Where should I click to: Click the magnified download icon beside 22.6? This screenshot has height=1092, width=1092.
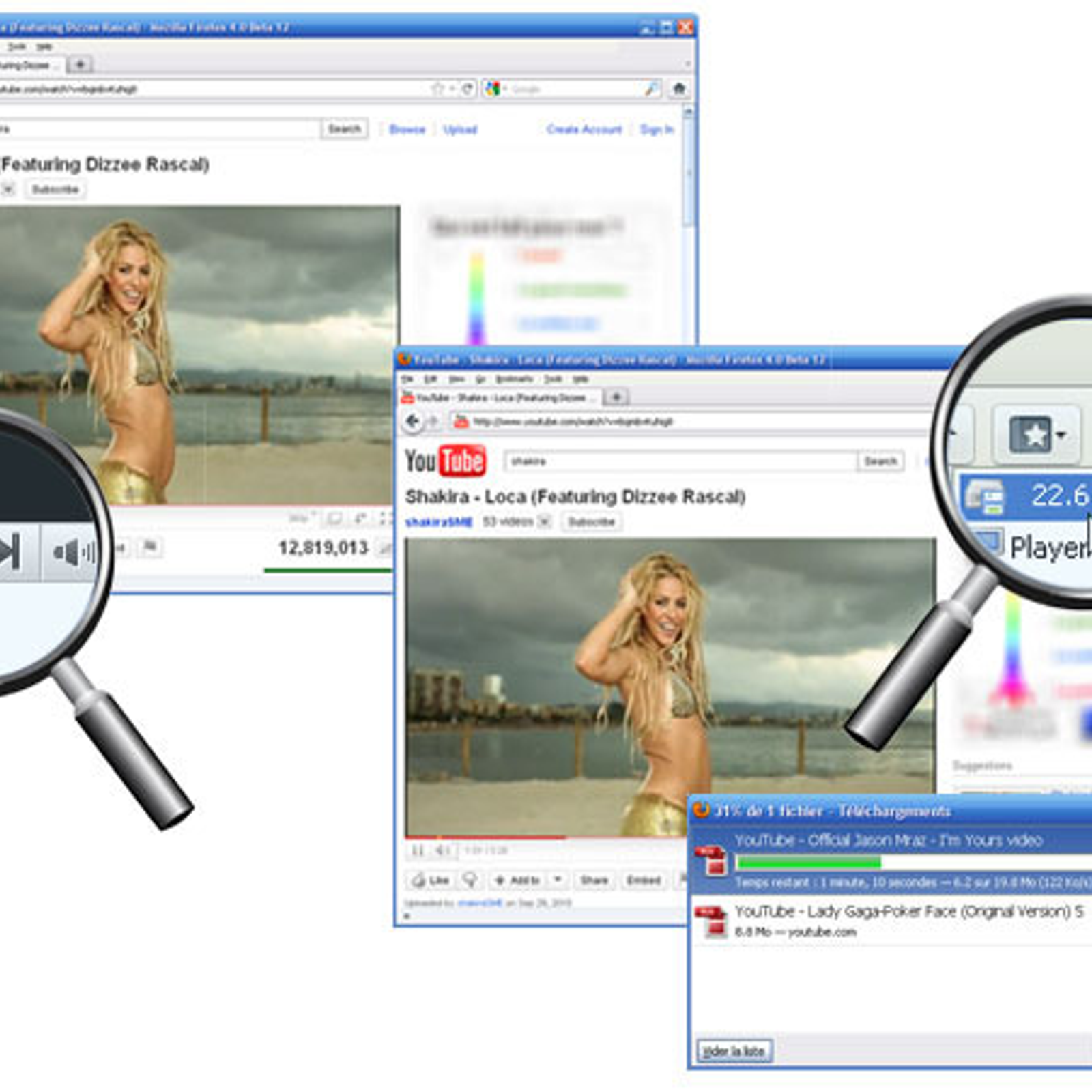point(984,496)
